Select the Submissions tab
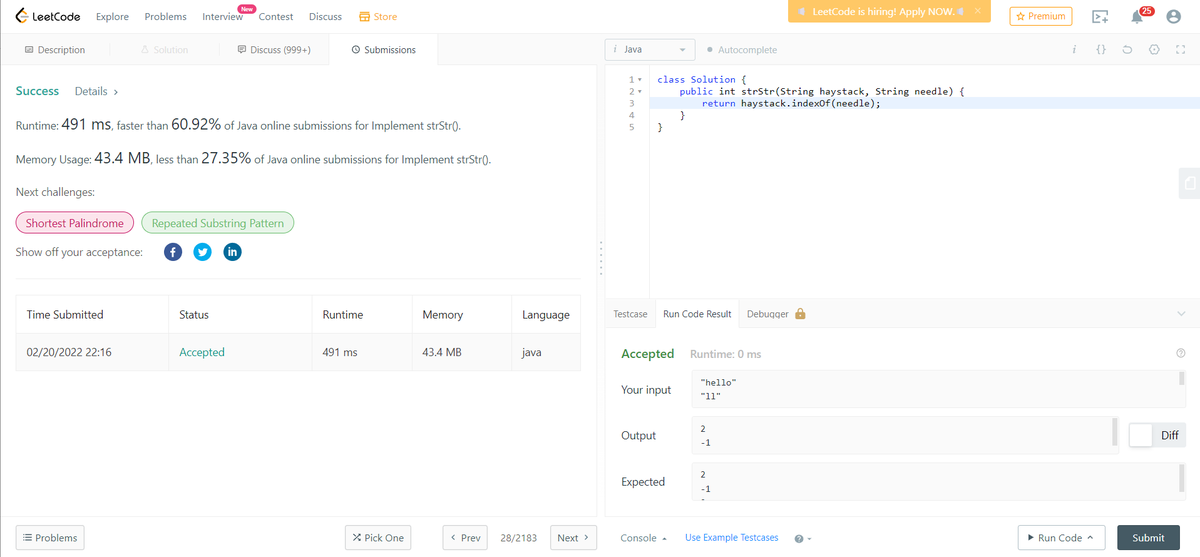Screen dimensions: 1200x557 click(383, 50)
